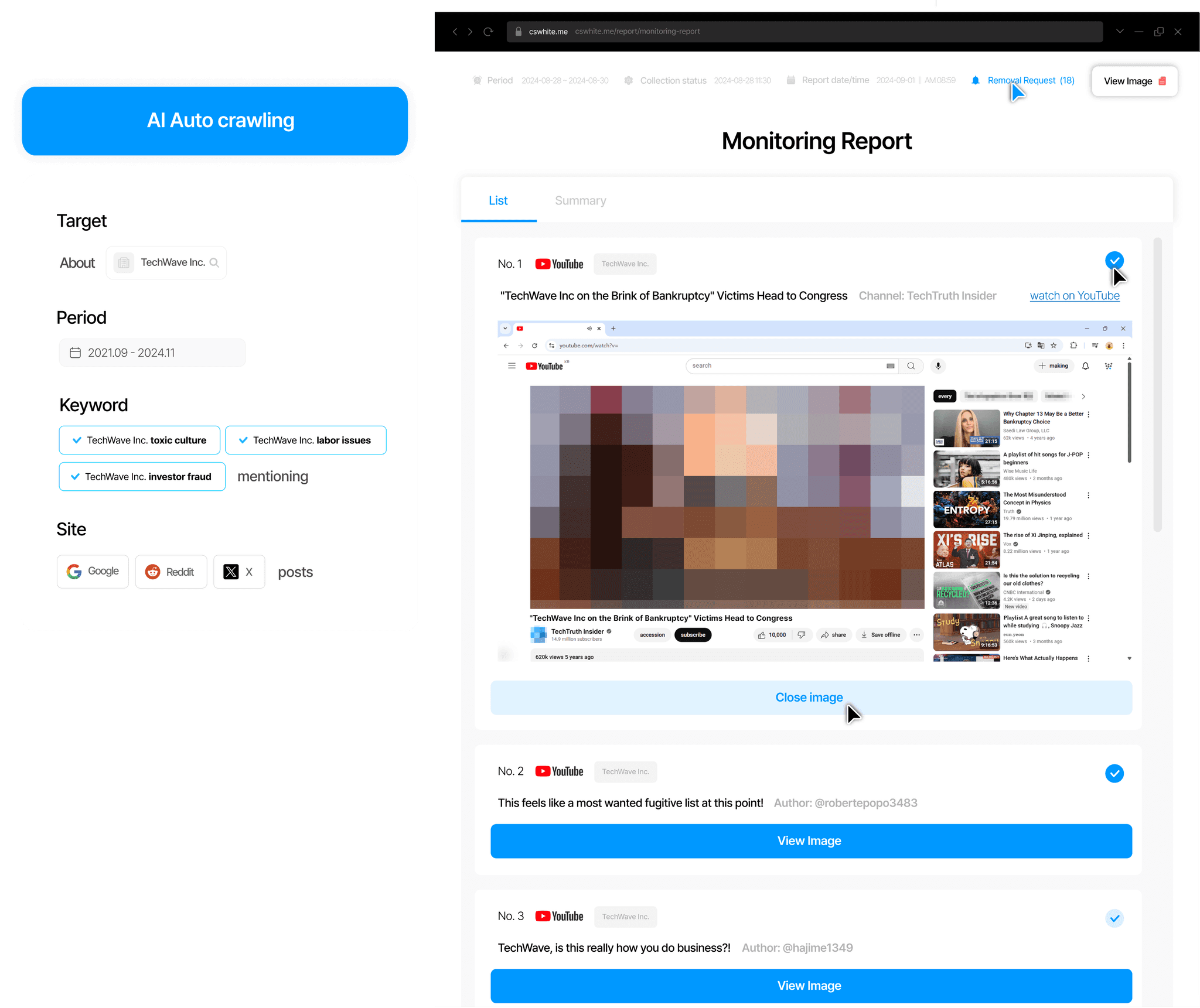Image resolution: width=1200 pixels, height=1008 pixels.
Task: Toggle the TechWave Inc. toxic culture keyword
Action: point(139,440)
